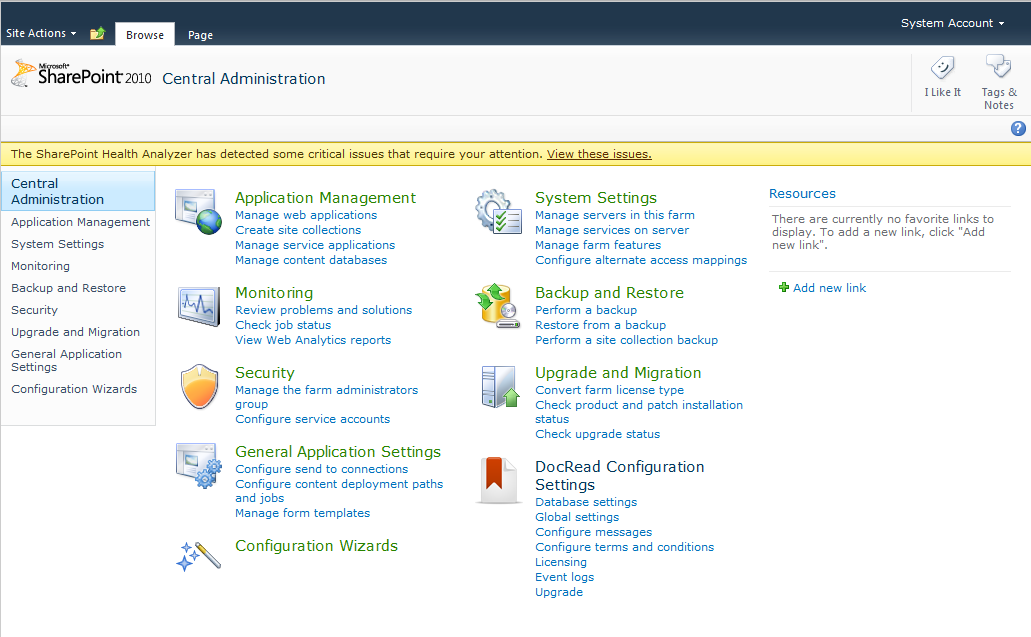This screenshot has width=1031, height=637.
Task: Click the I Like It tag icon
Action: coord(942,67)
